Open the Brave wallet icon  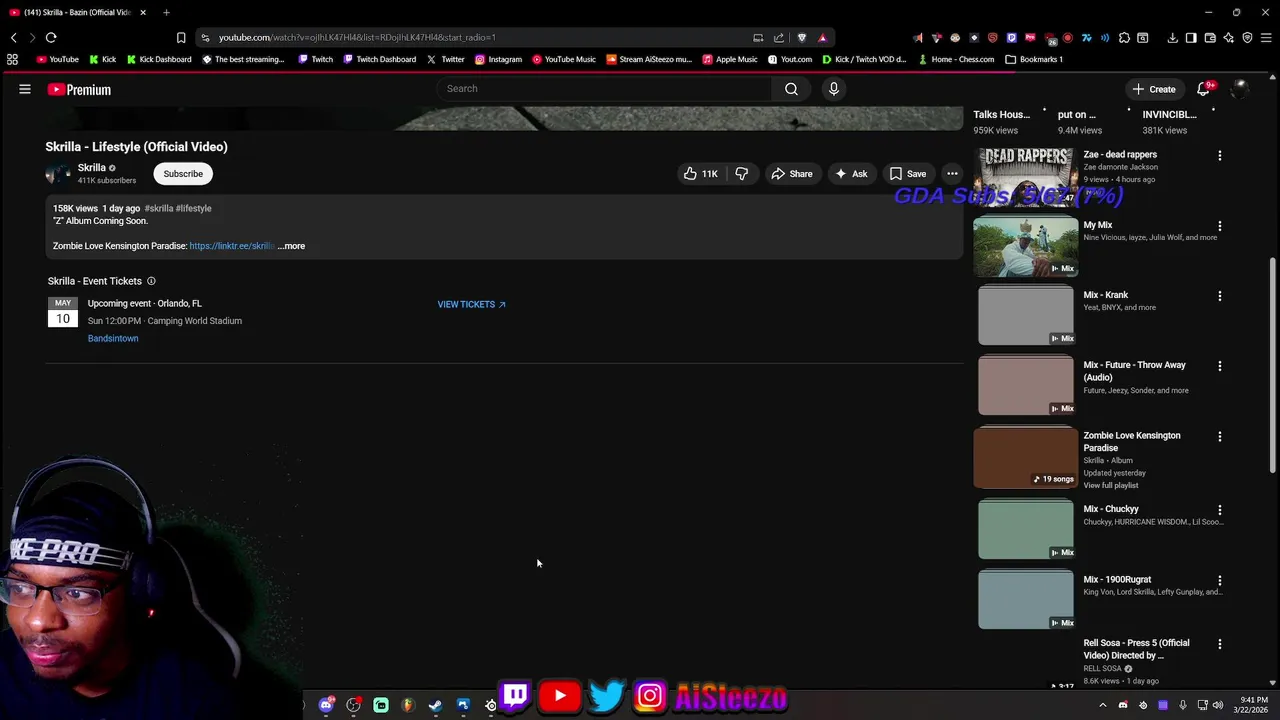pos(1210,38)
